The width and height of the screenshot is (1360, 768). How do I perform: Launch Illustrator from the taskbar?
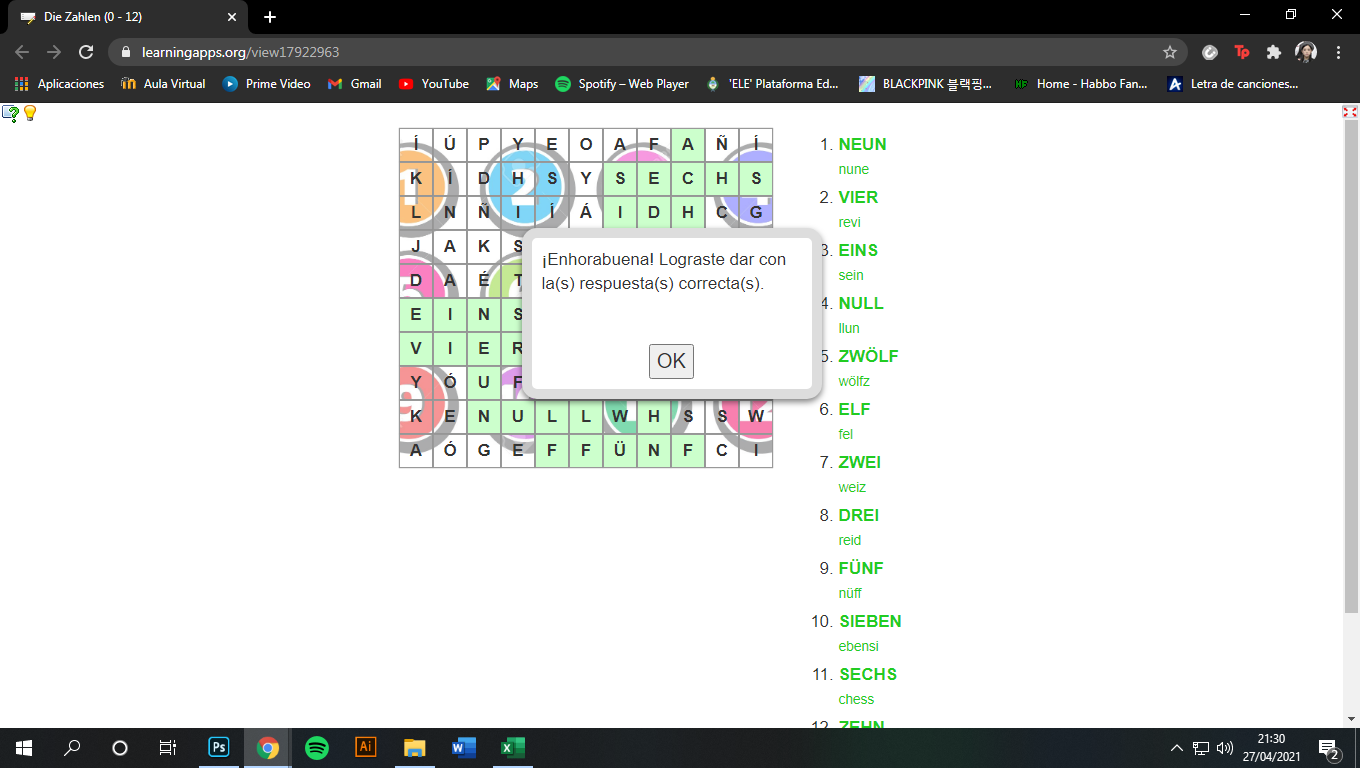coord(365,747)
